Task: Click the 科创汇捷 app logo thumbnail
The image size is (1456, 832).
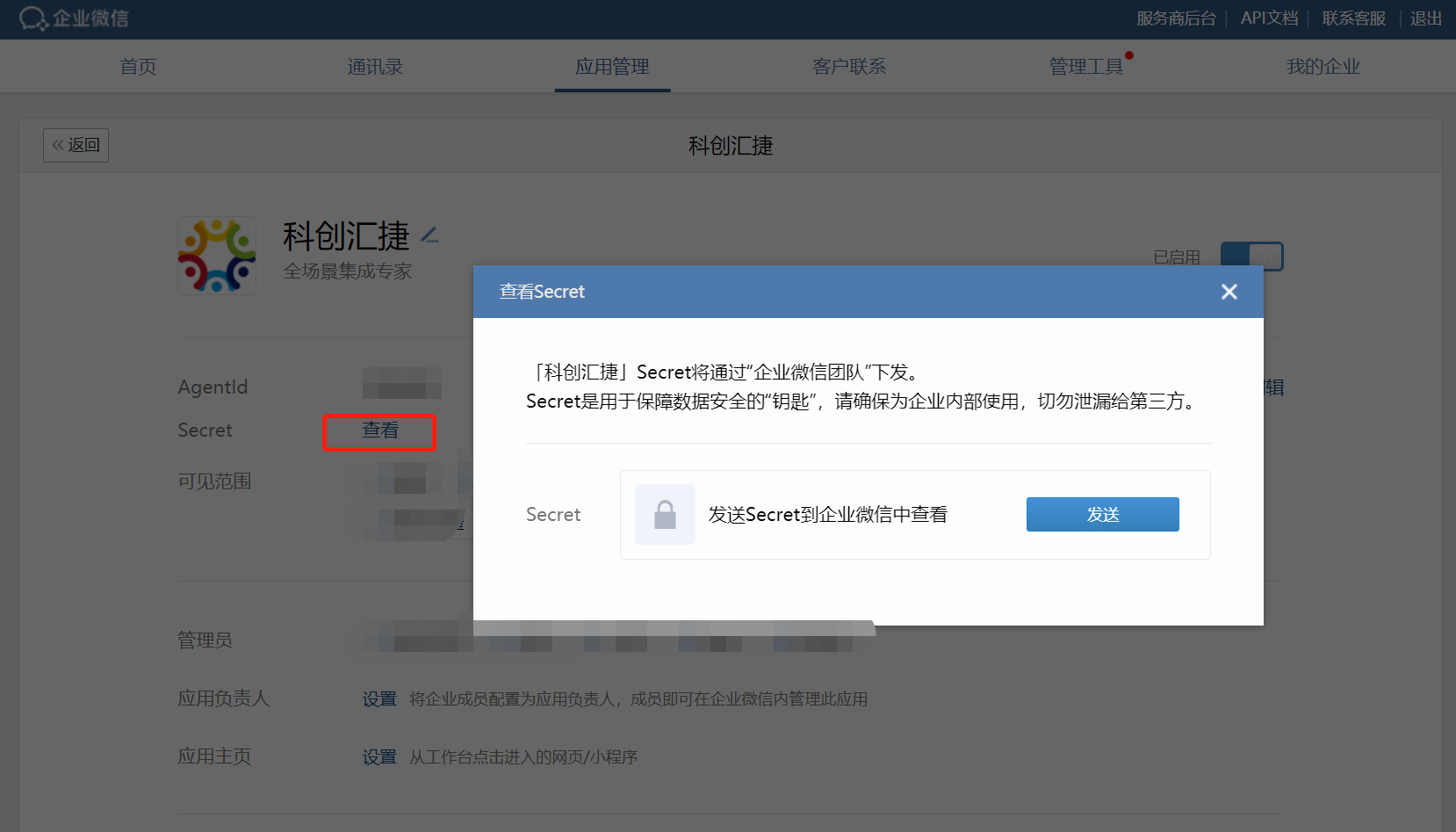Action: click(217, 256)
